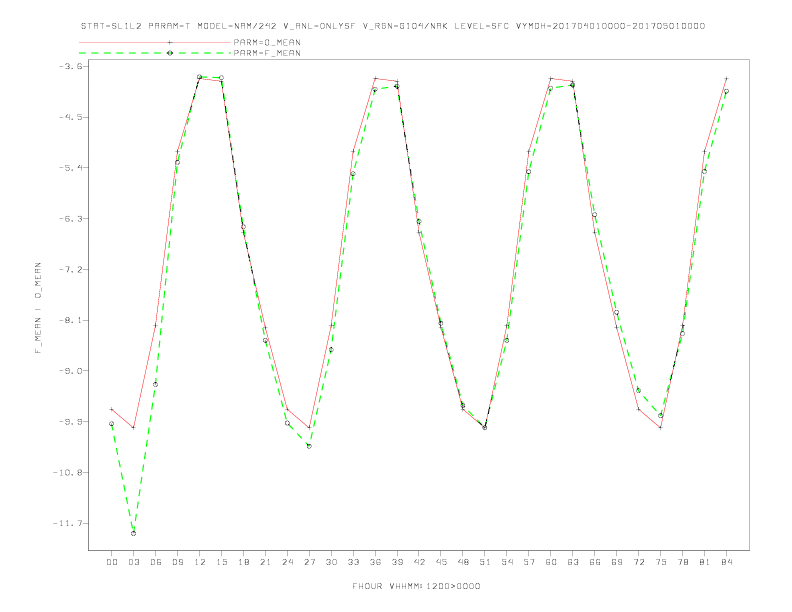This screenshot has width=792, height=612.
Task: Click the 24 forecast hour tick label
Action: pos(287,562)
